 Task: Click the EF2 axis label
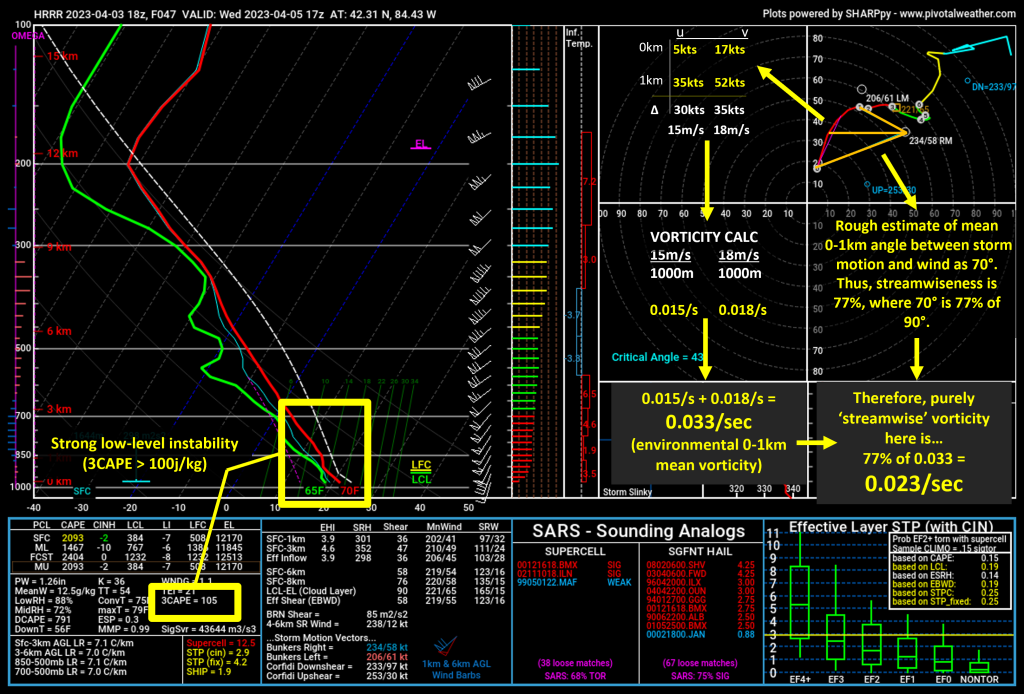click(x=871, y=680)
